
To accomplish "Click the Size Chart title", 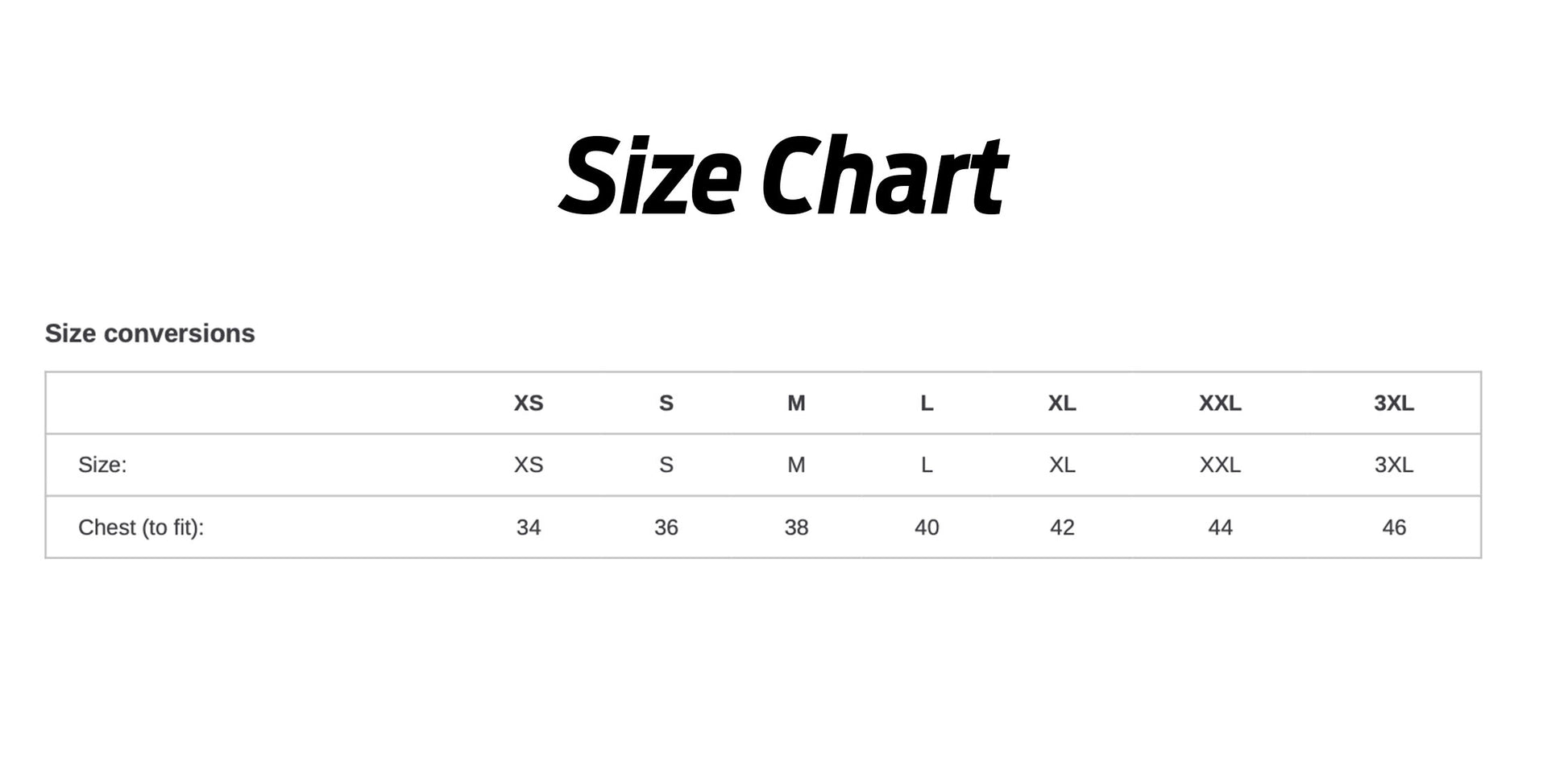I will [x=782, y=176].
